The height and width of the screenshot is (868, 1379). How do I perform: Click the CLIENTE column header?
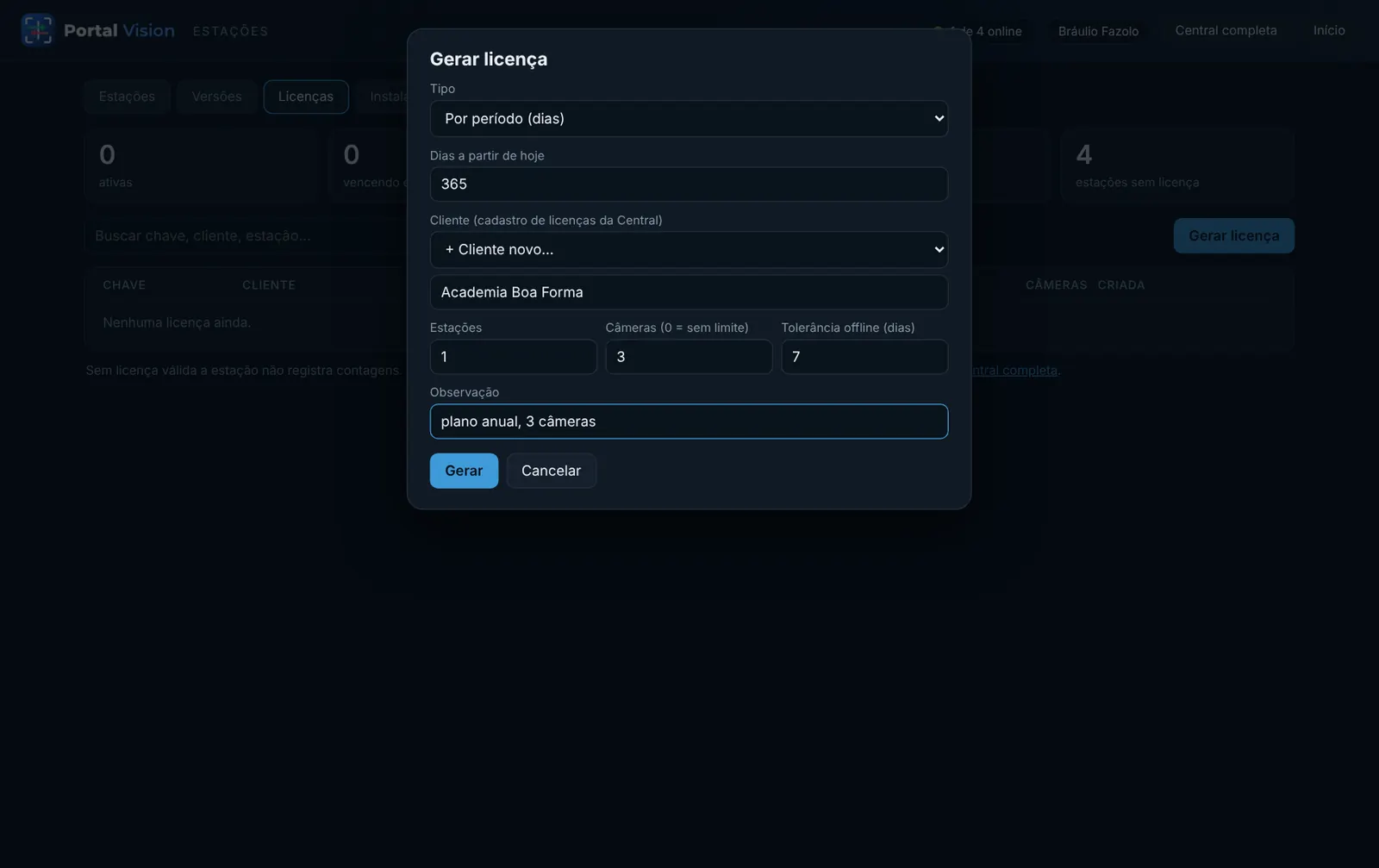click(269, 285)
